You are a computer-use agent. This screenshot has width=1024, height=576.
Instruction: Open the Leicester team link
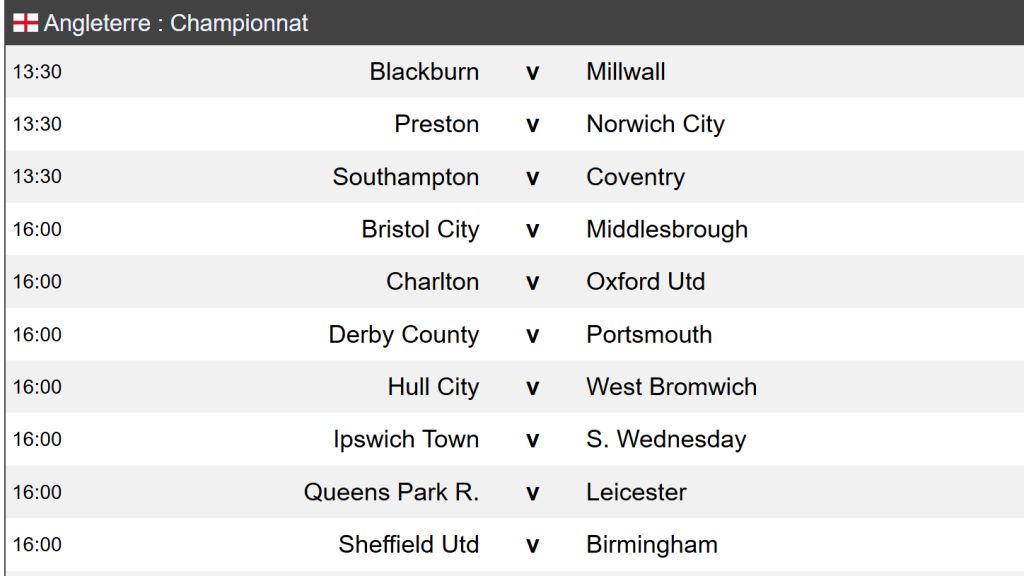pyautogui.click(x=636, y=492)
